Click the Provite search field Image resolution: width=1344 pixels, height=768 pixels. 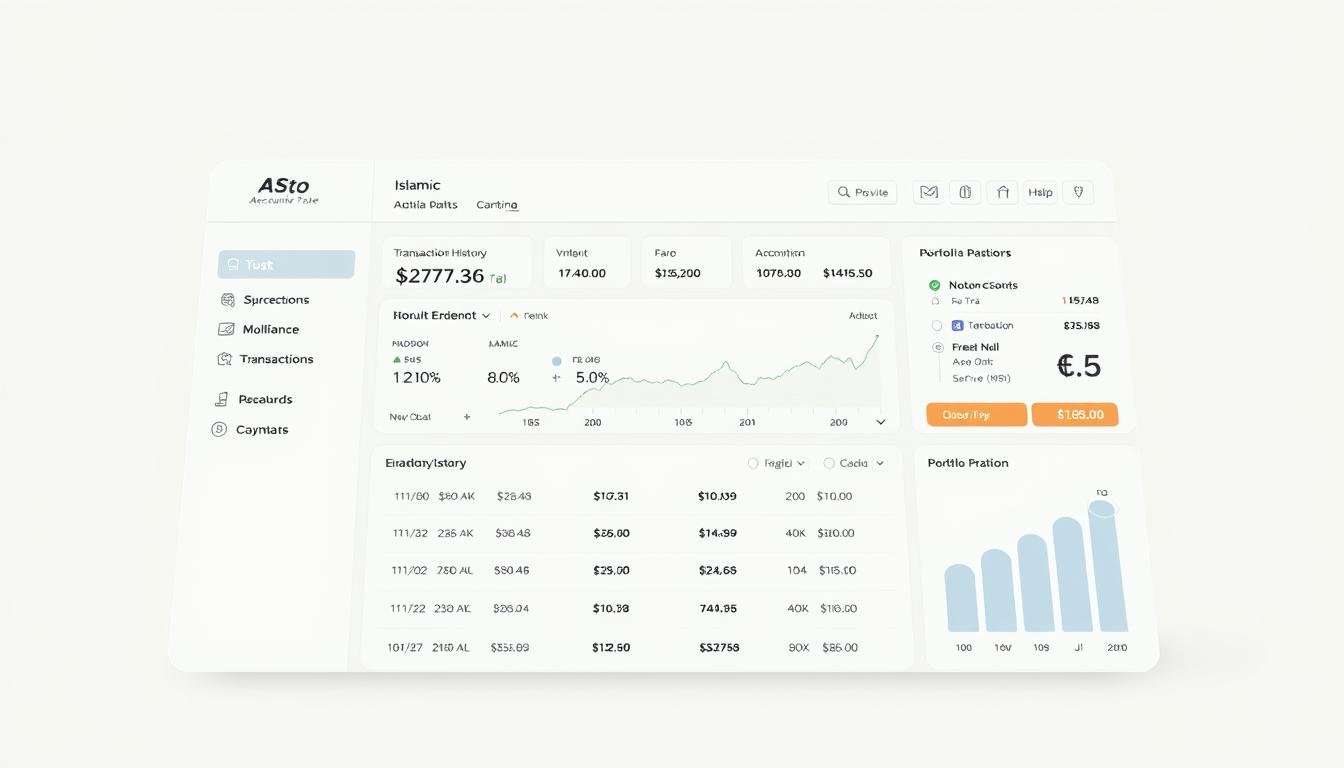click(862, 192)
